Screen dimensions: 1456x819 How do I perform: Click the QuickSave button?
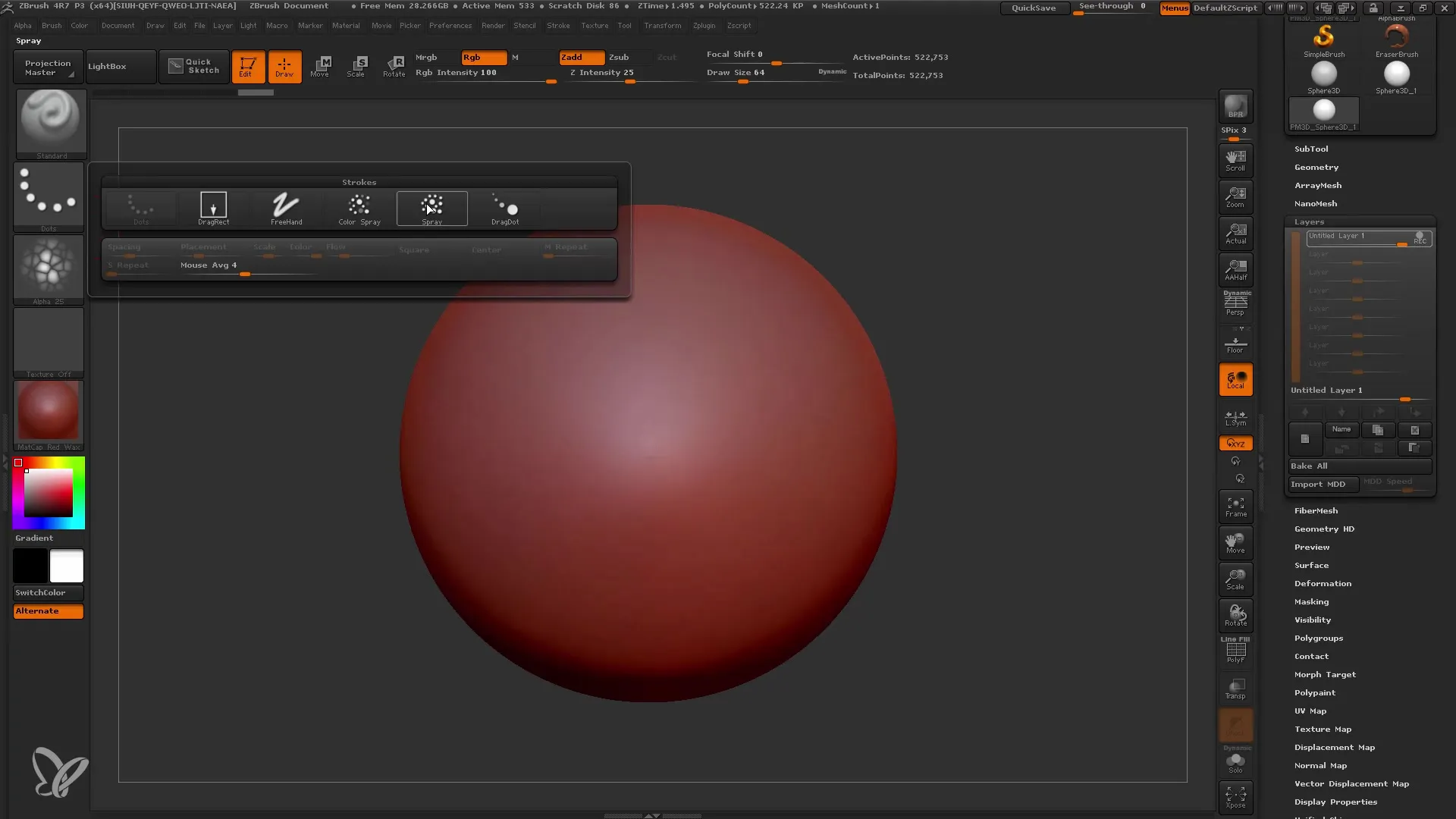pyautogui.click(x=1034, y=8)
